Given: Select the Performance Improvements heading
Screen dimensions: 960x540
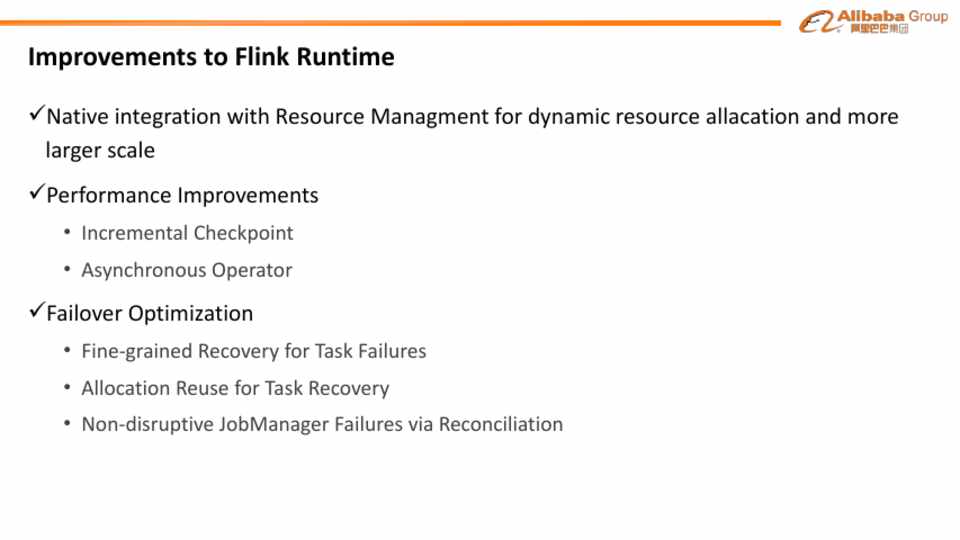Looking at the screenshot, I should pyautogui.click(x=182, y=195).
